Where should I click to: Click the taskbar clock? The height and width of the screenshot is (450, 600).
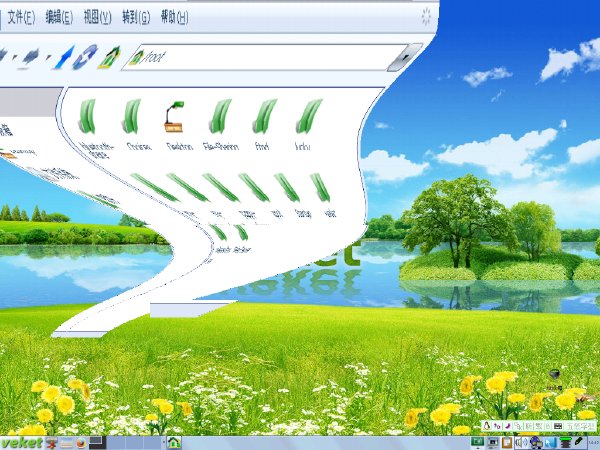point(593,443)
